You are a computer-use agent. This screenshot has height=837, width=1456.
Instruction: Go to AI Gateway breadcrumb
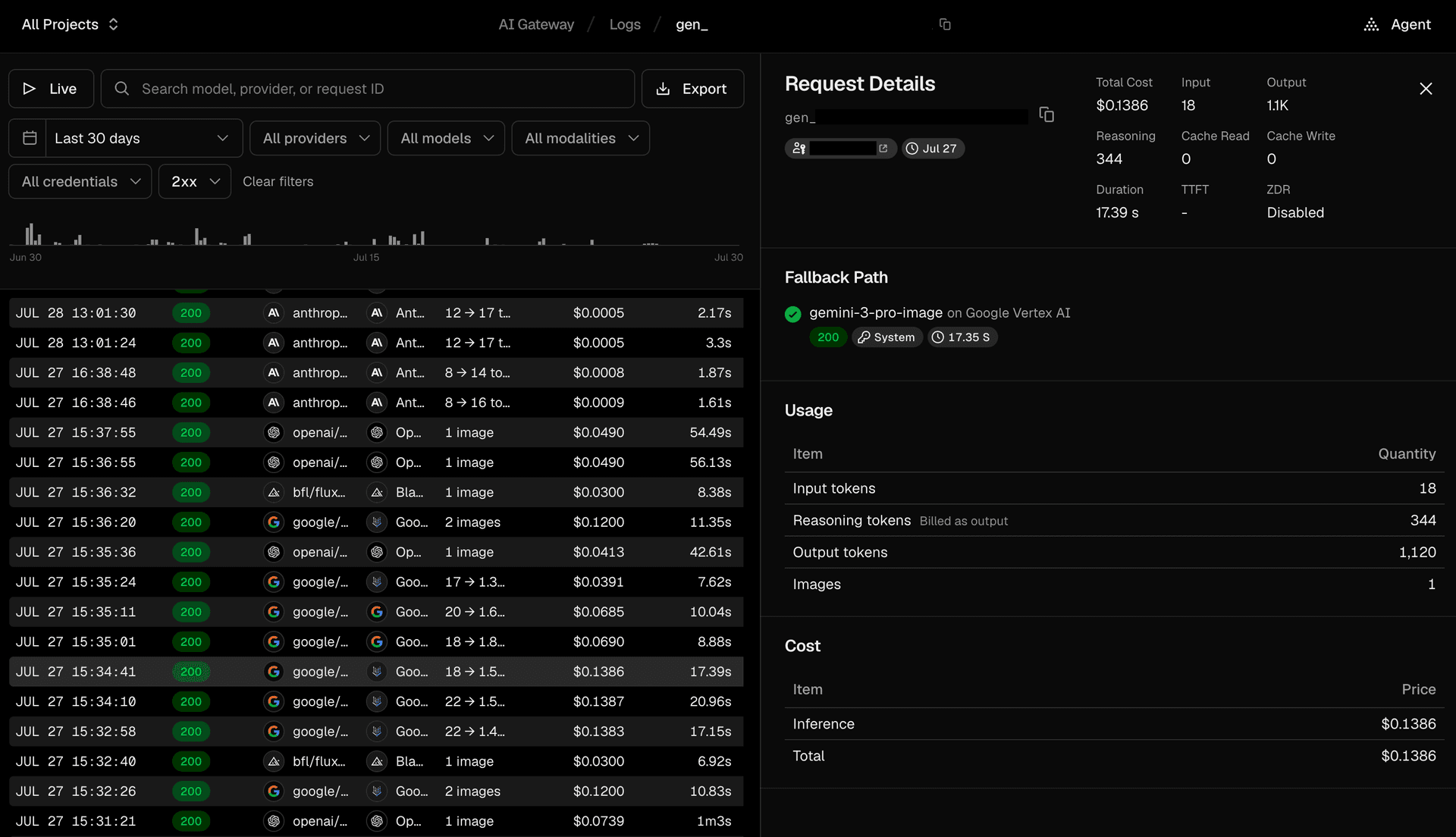coord(536,24)
